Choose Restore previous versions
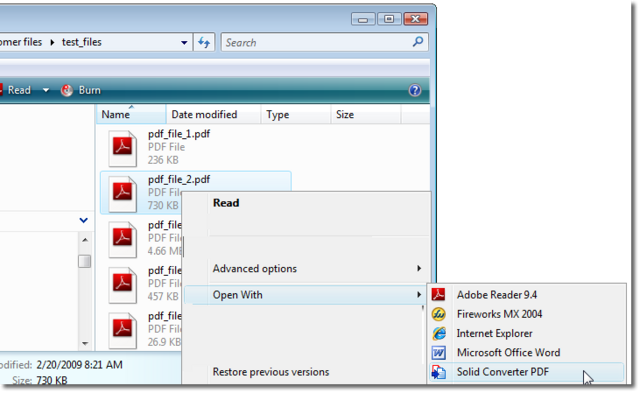The height and width of the screenshot is (393, 640). (271, 372)
